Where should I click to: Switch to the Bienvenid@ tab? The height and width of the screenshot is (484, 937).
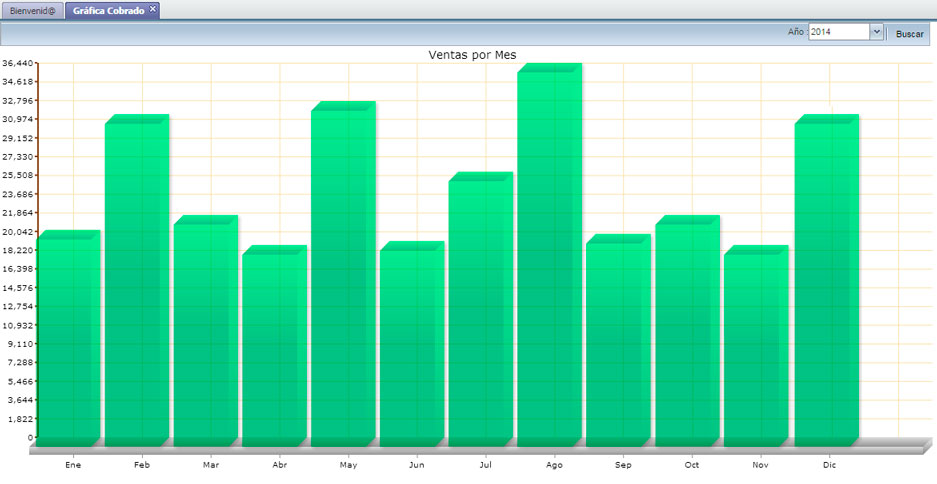click(33, 10)
